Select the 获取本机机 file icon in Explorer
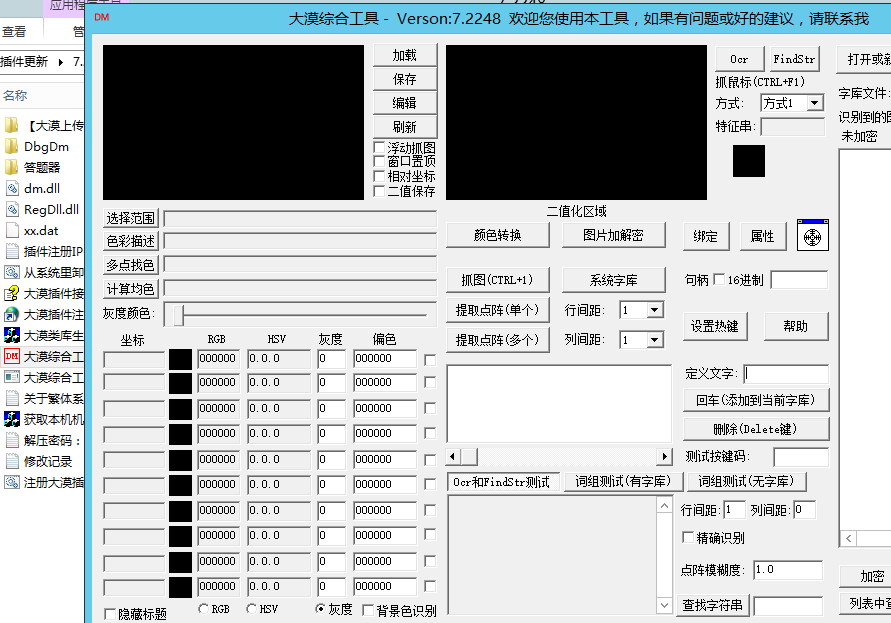891x623 pixels. 11,420
